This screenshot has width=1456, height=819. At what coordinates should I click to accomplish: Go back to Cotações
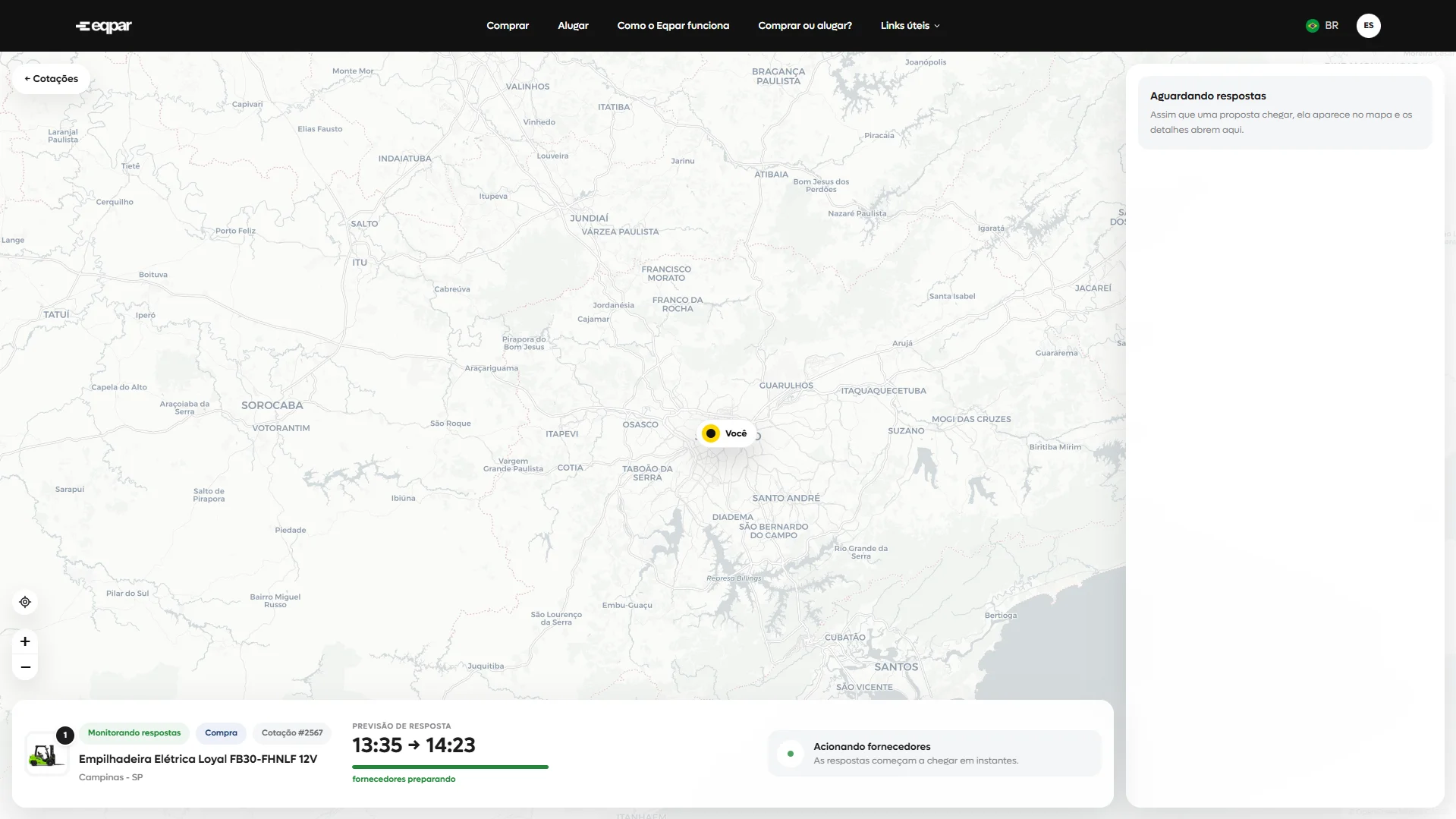coord(51,79)
